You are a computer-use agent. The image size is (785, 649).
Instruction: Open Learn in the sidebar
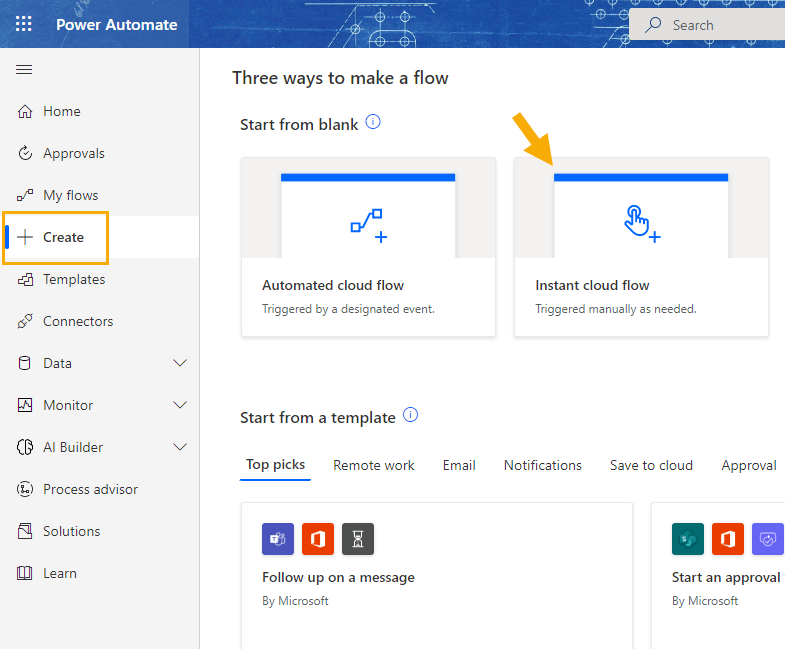click(100, 573)
